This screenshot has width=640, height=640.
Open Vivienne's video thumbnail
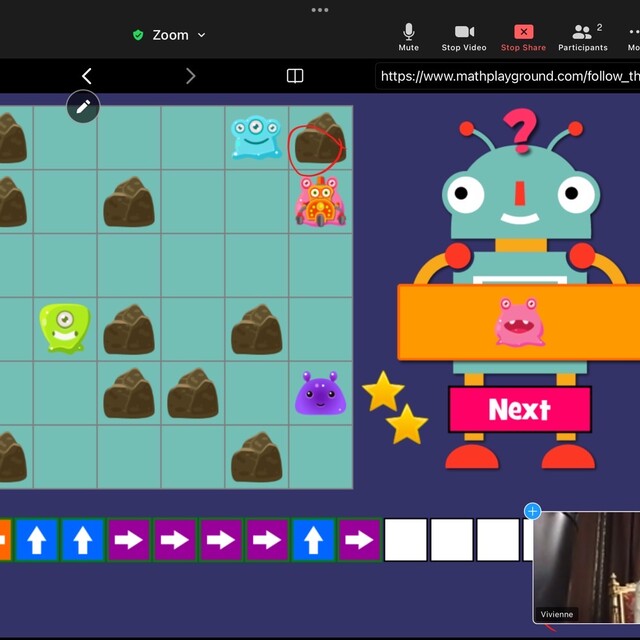pyautogui.click(x=587, y=567)
